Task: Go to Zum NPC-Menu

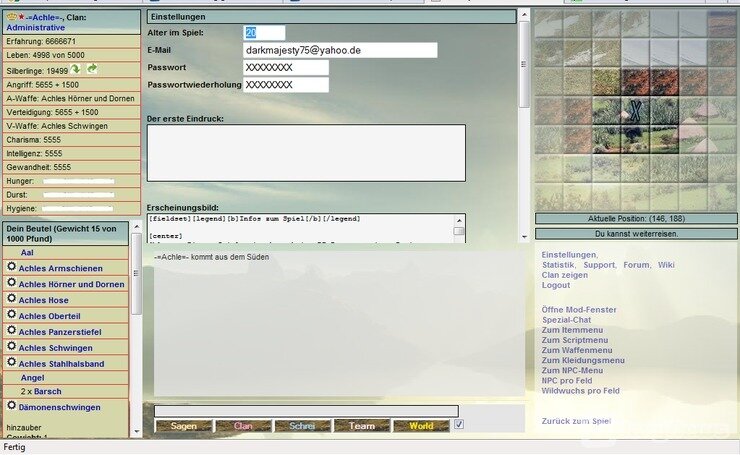Action: (572, 371)
